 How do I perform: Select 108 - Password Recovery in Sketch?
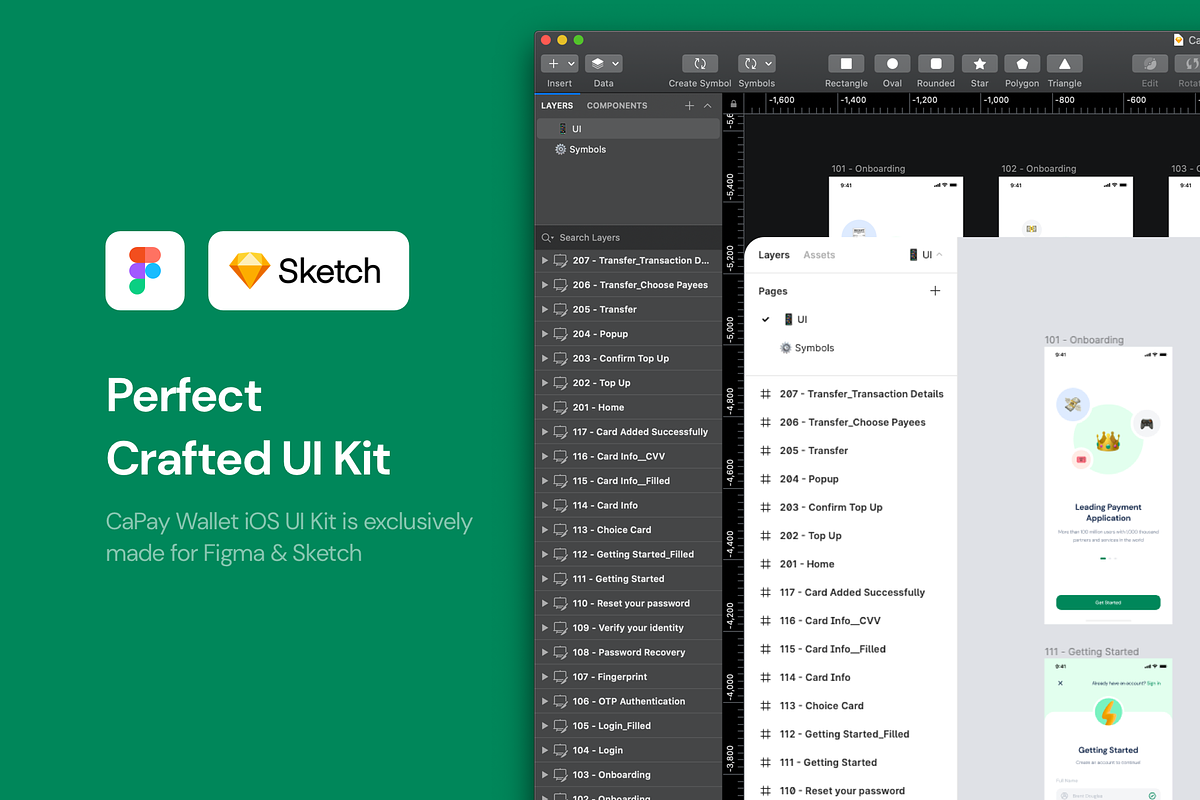pyautogui.click(x=628, y=652)
